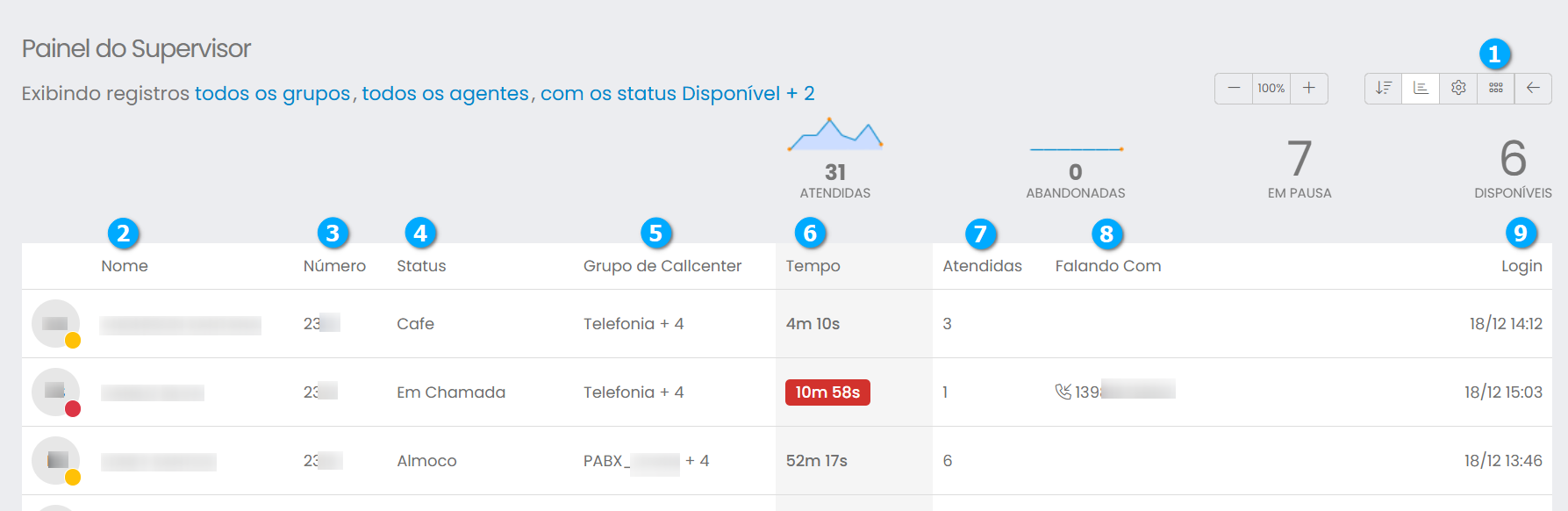1568x511 pixels.
Task: Open the 'com os status Disponível + 2' filter
Action: click(x=677, y=94)
